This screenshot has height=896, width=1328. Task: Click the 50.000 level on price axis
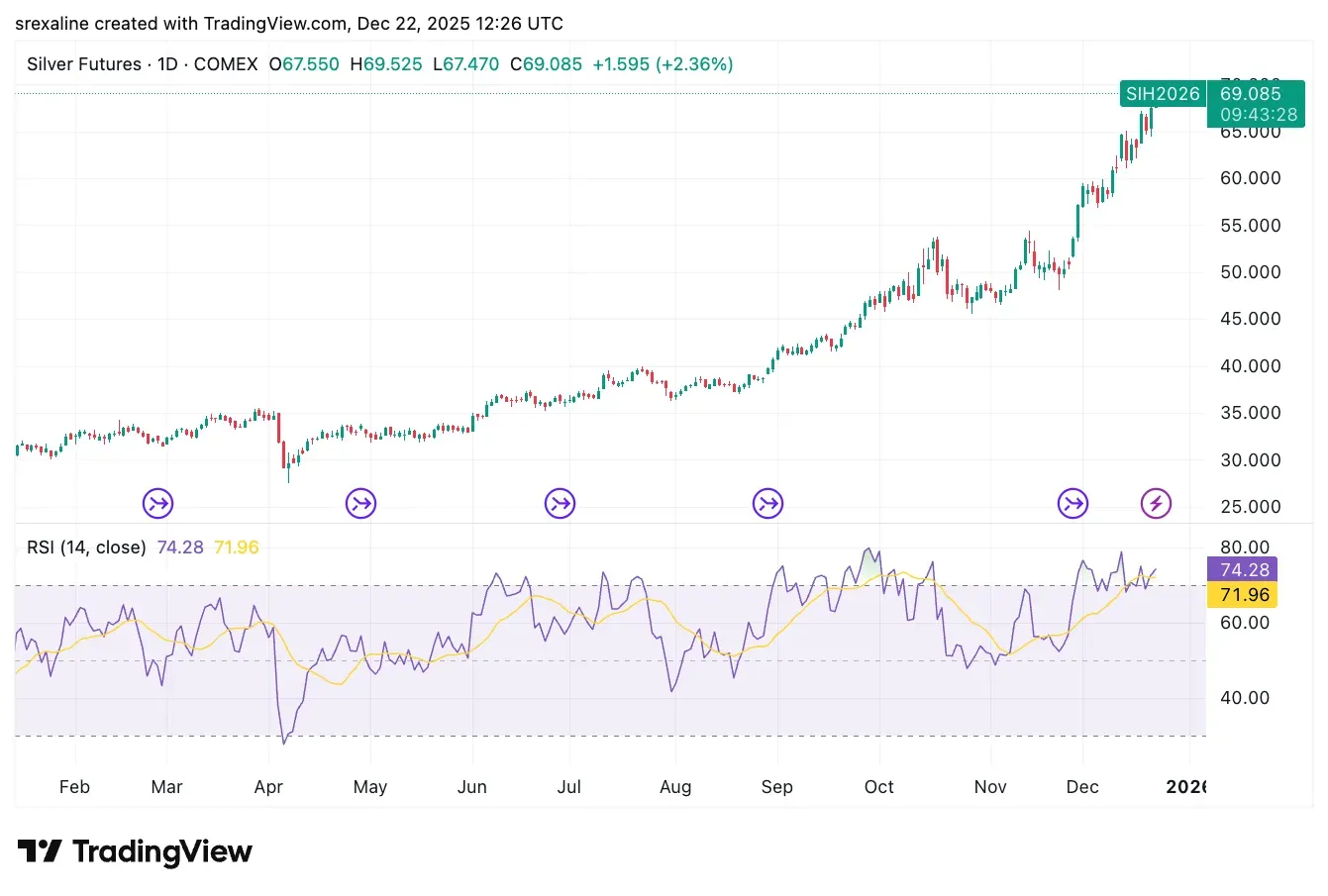pyautogui.click(x=1250, y=272)
